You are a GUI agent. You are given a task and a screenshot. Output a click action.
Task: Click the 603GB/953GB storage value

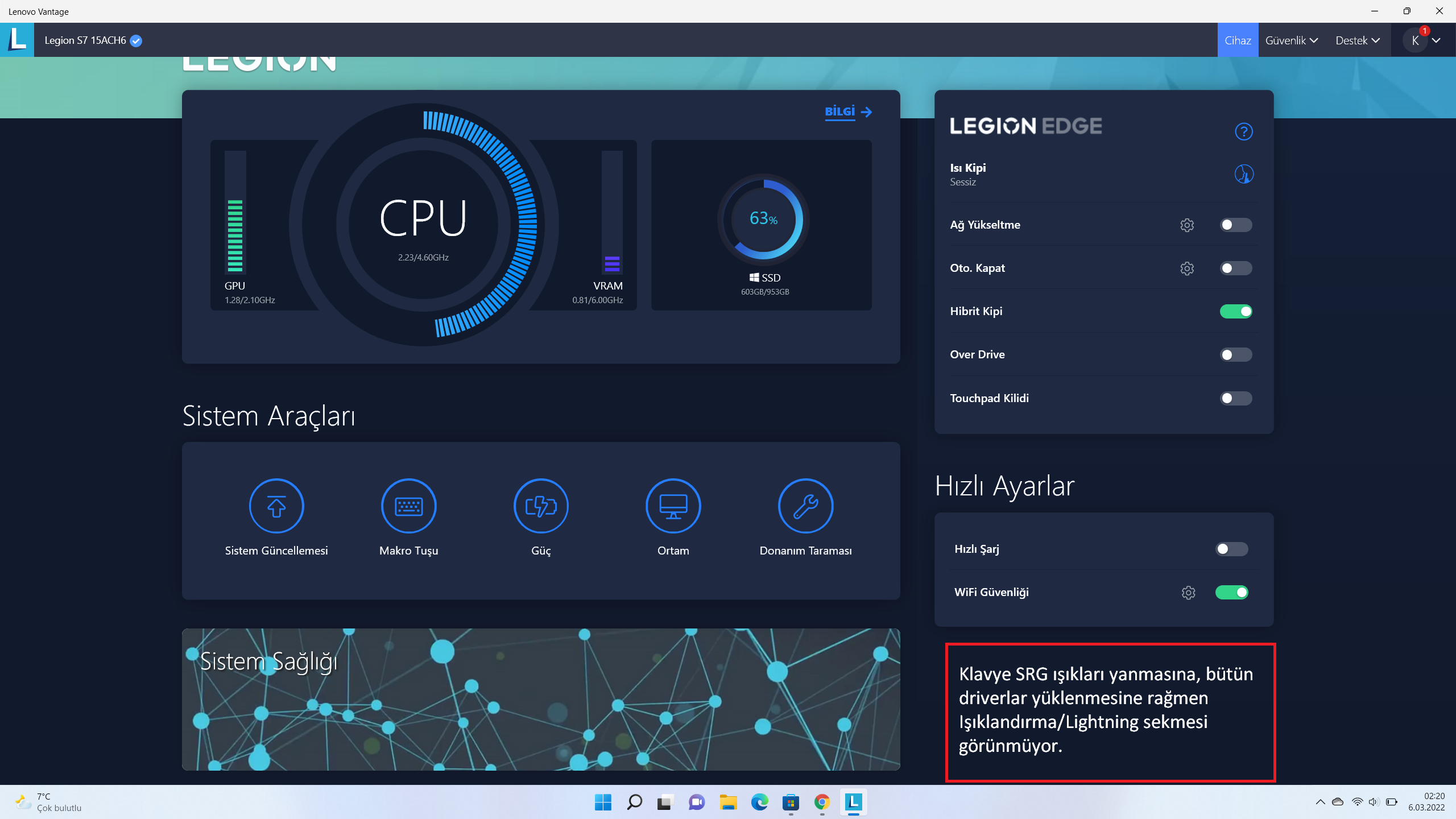coord(765,292)
